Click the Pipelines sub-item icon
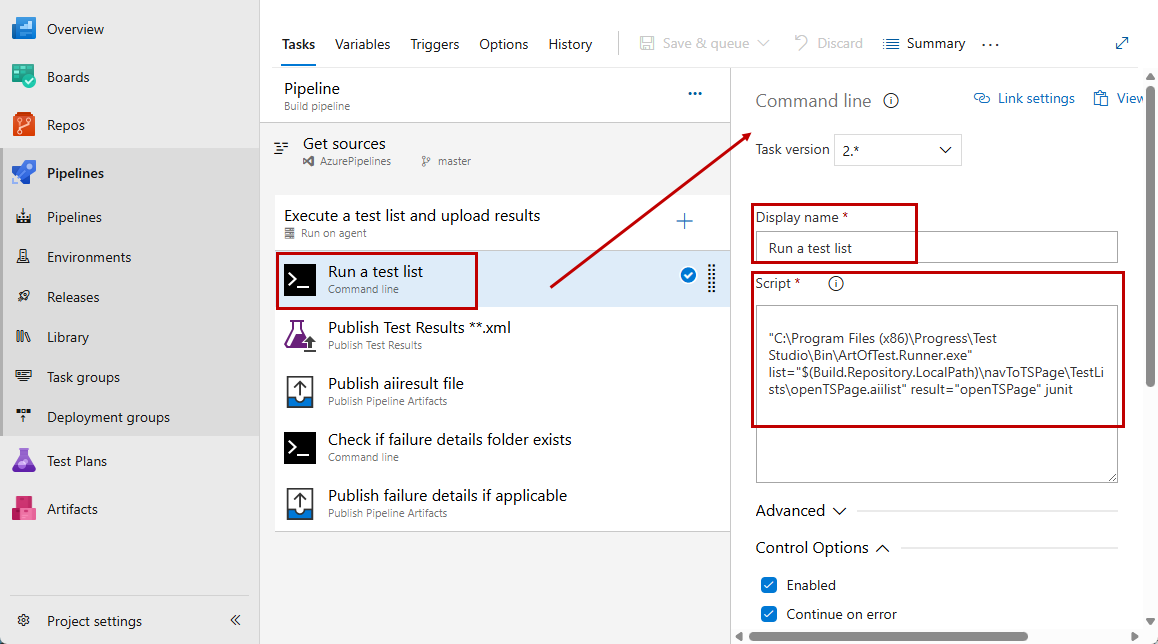Screen dimensions: 1158x644 point(24,216)
